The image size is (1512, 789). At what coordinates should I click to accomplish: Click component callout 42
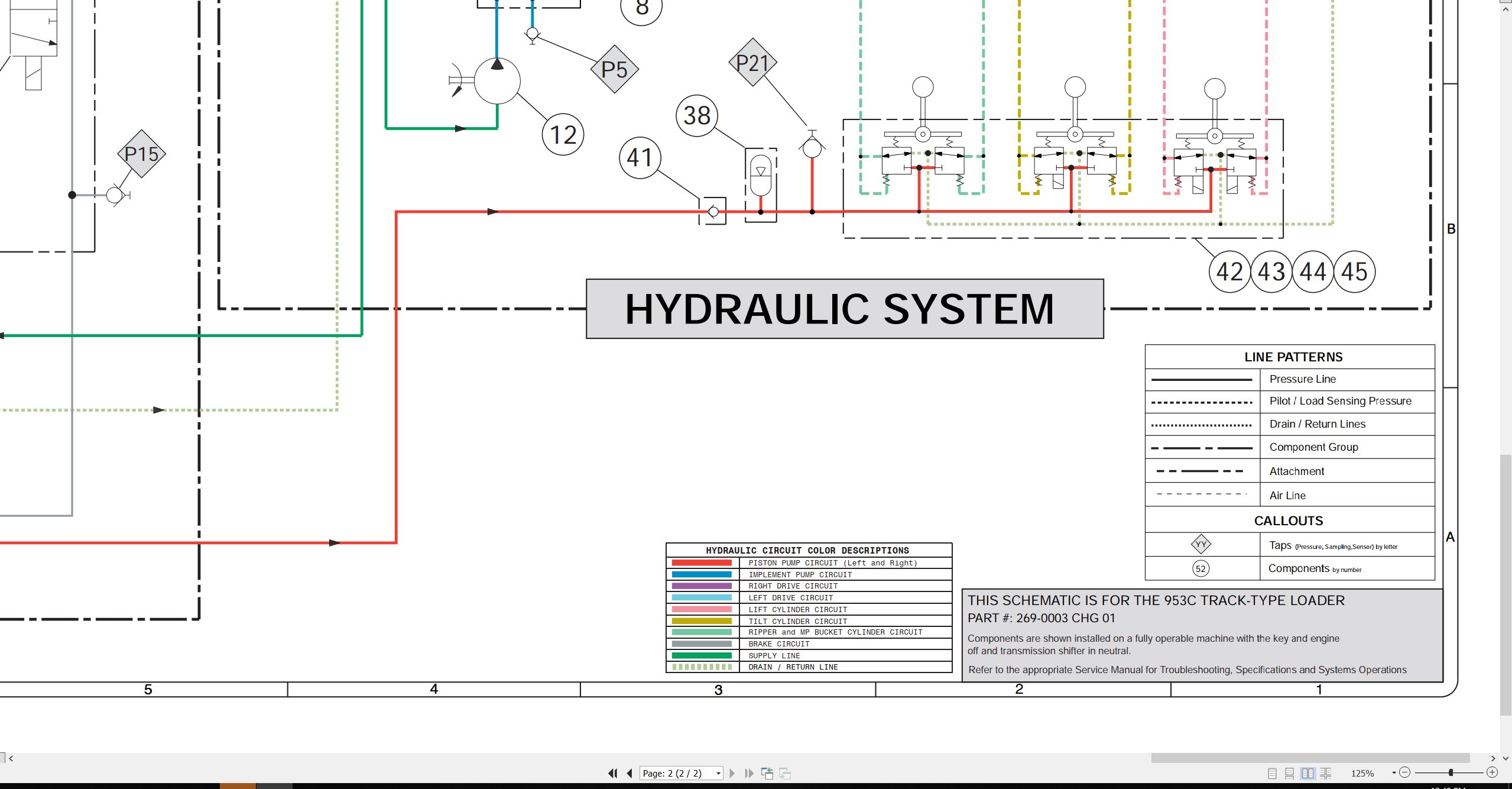point(1229,271)
